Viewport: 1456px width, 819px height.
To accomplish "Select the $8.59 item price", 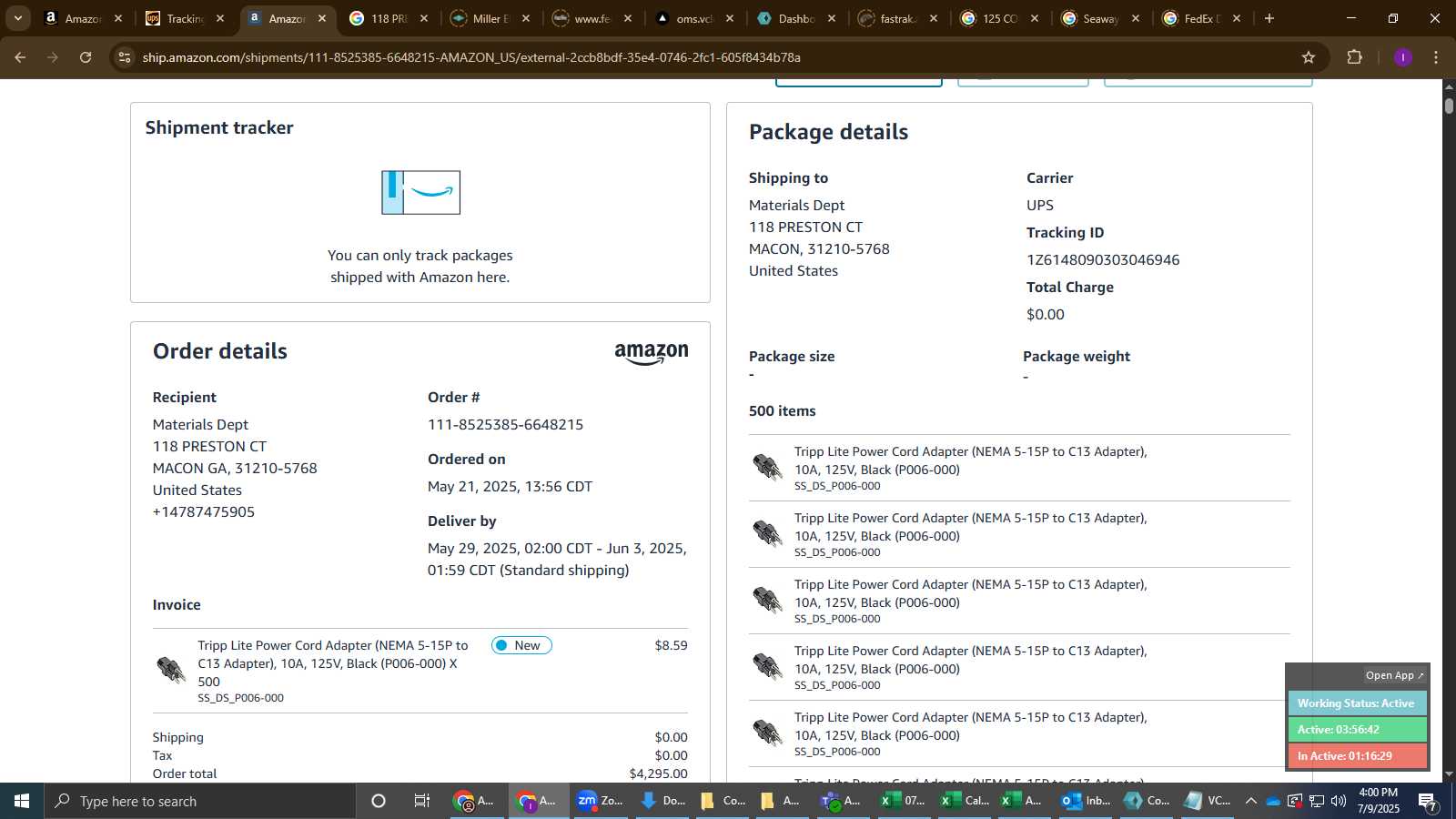I will pos(671,645).
